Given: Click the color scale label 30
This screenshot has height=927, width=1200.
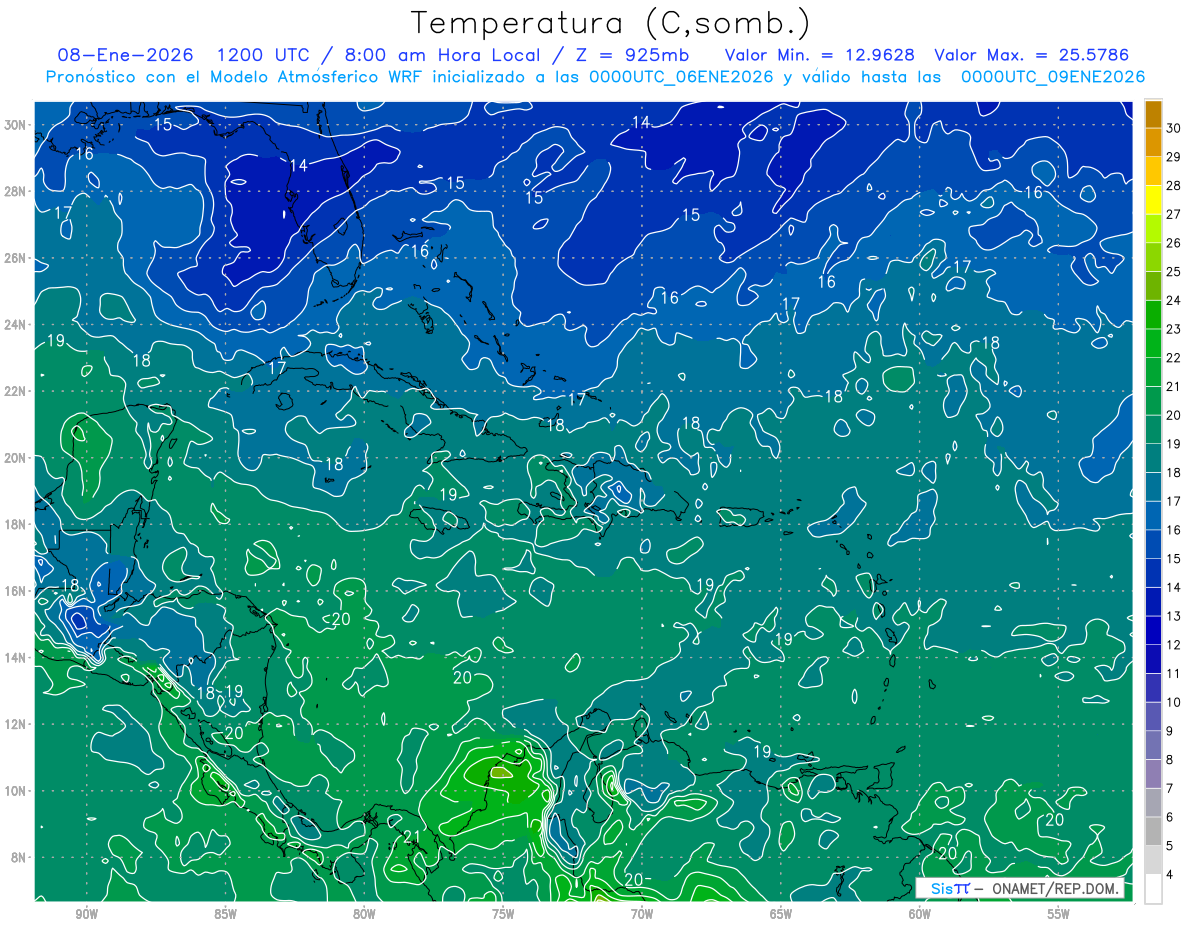Looking at the screenshot, I should tap(1174, 127).
